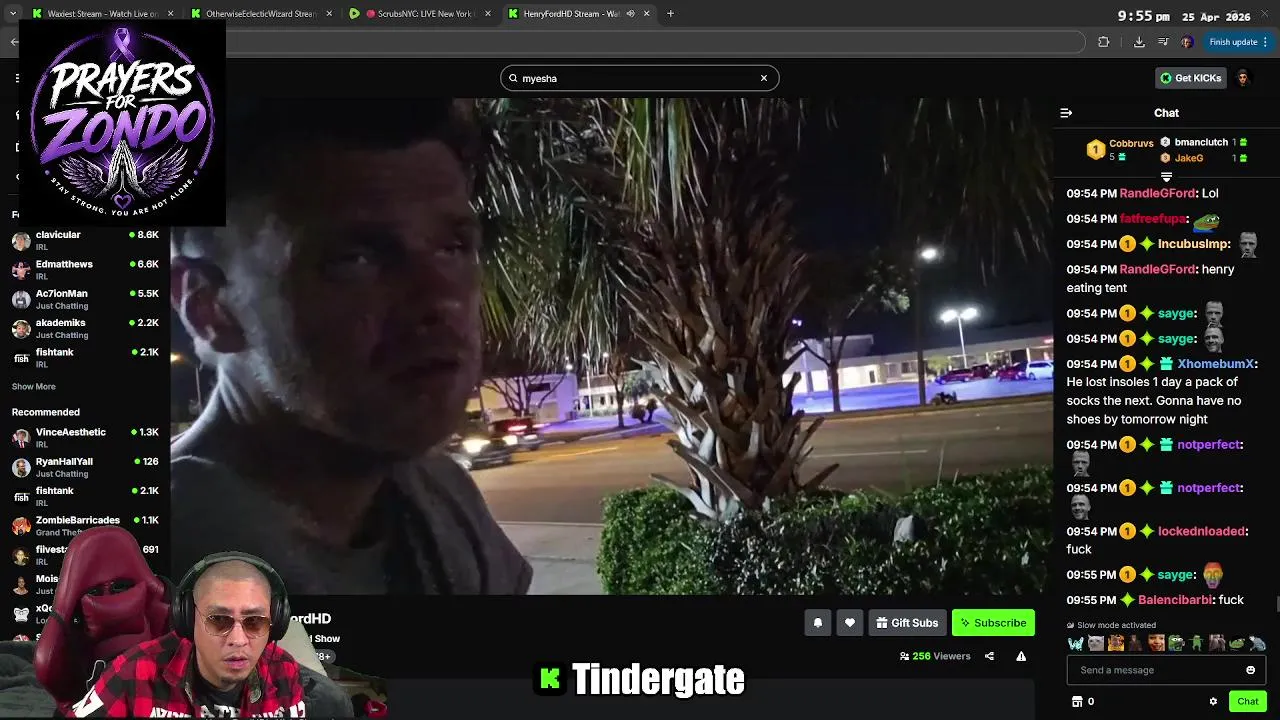Open a new browser tab
1280x720 pixels.
click(x=670, y=14)
